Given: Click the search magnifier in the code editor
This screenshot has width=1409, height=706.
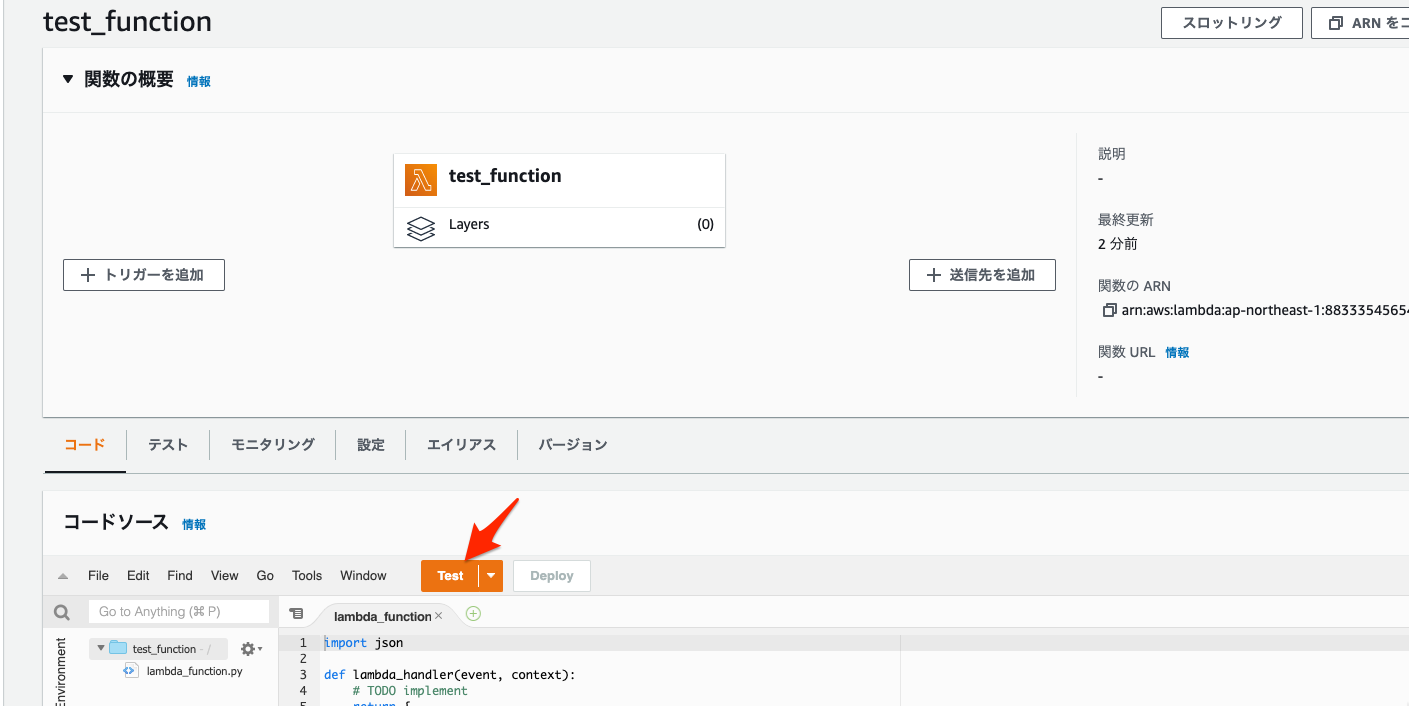Looking at the screenshot, I should pyautogui.click(x=62, y=611).
